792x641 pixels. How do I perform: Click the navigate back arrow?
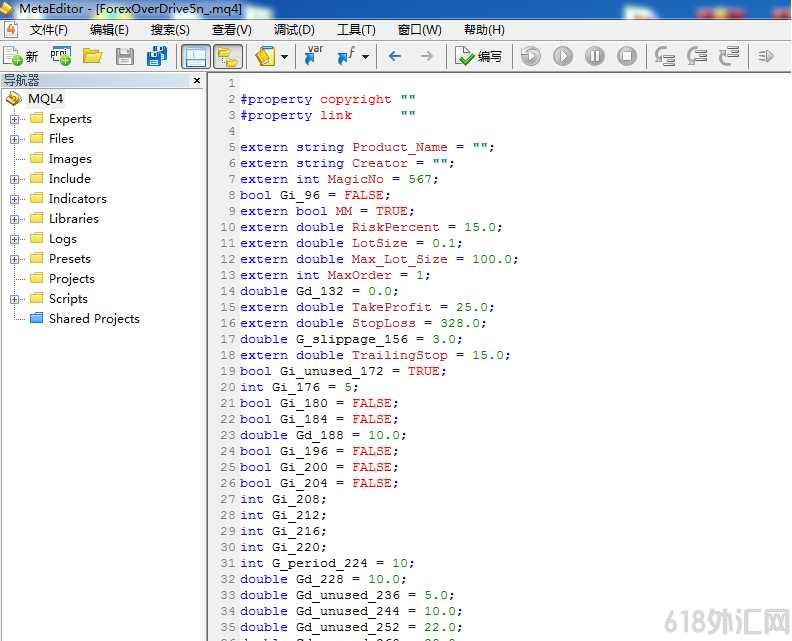[x=395, y=56]
